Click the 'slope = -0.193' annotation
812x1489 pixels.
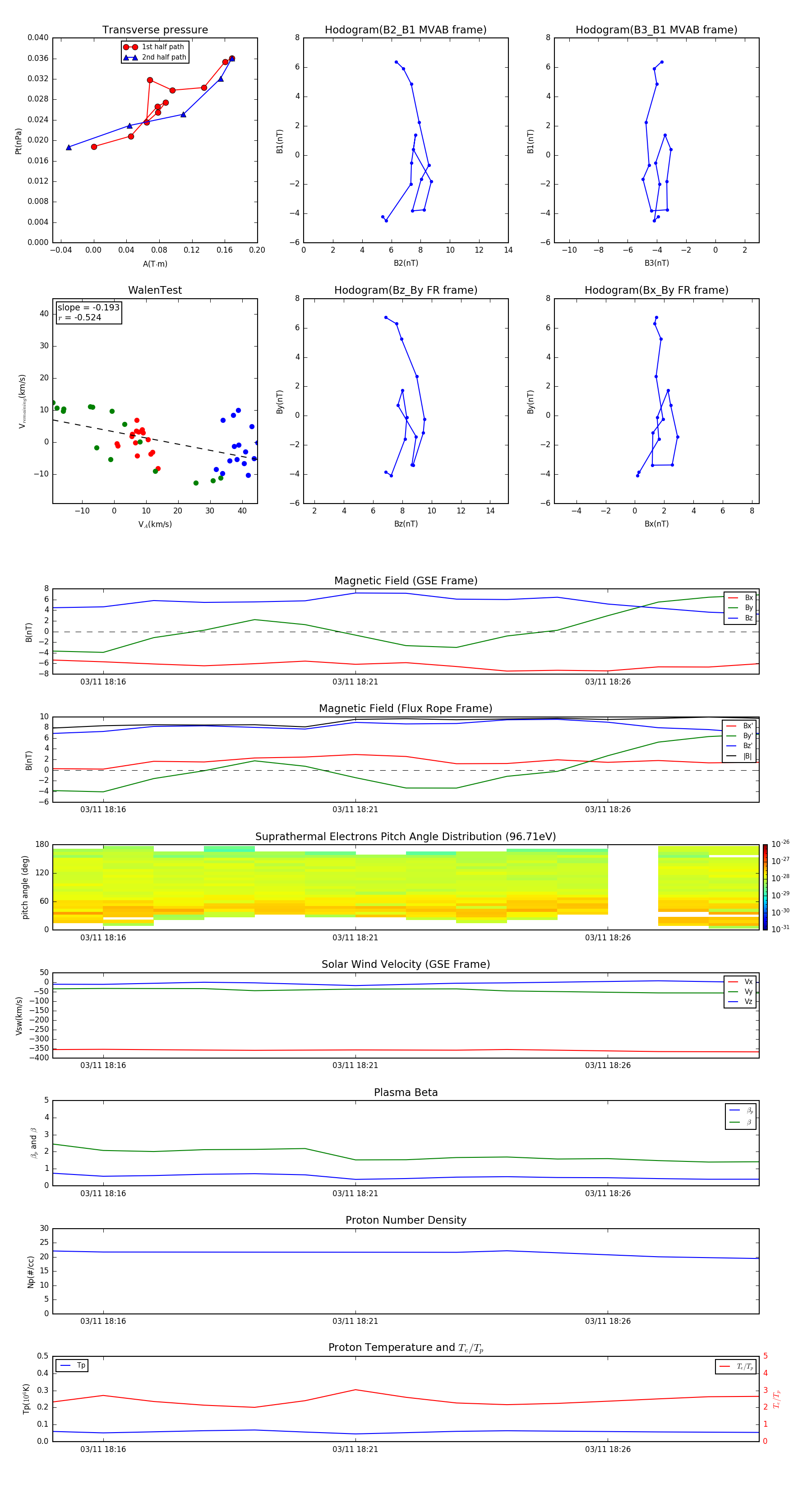click(x=88, y=308)
